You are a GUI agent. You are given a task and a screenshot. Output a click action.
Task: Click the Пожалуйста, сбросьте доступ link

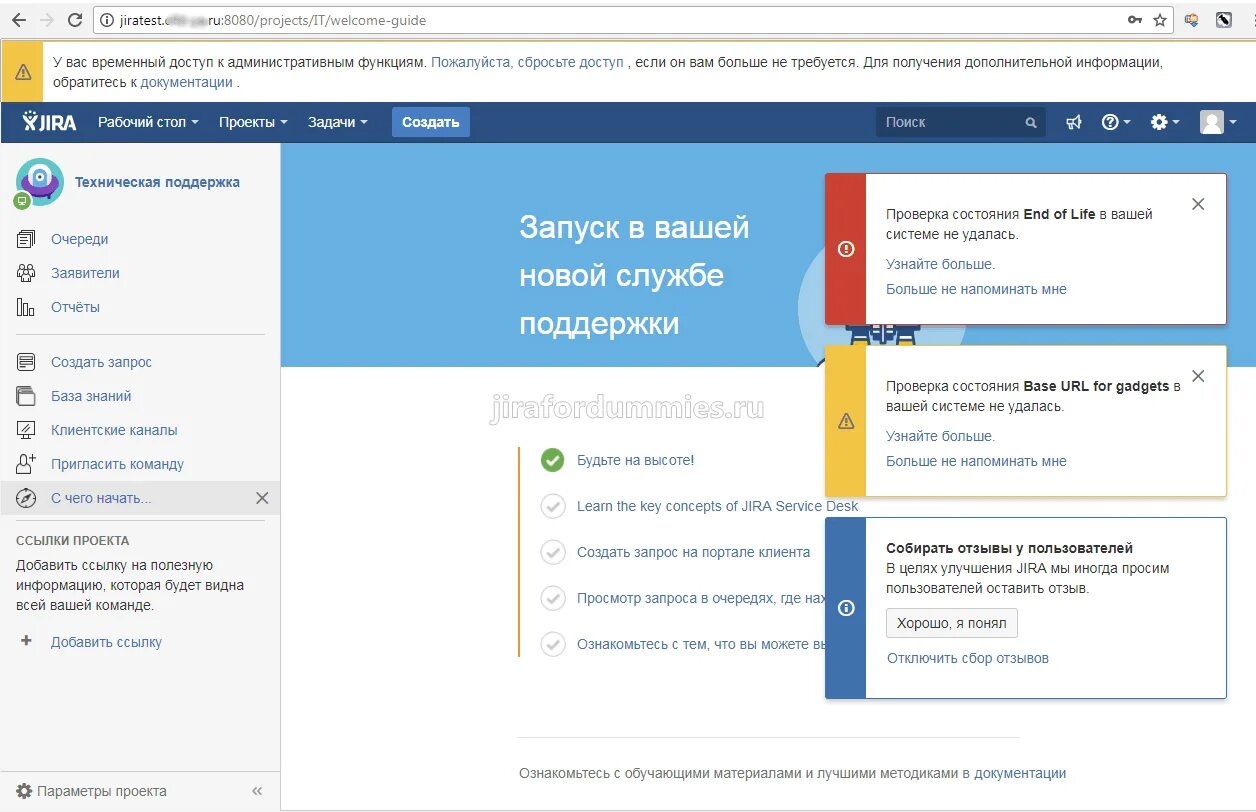click(527, 62)
